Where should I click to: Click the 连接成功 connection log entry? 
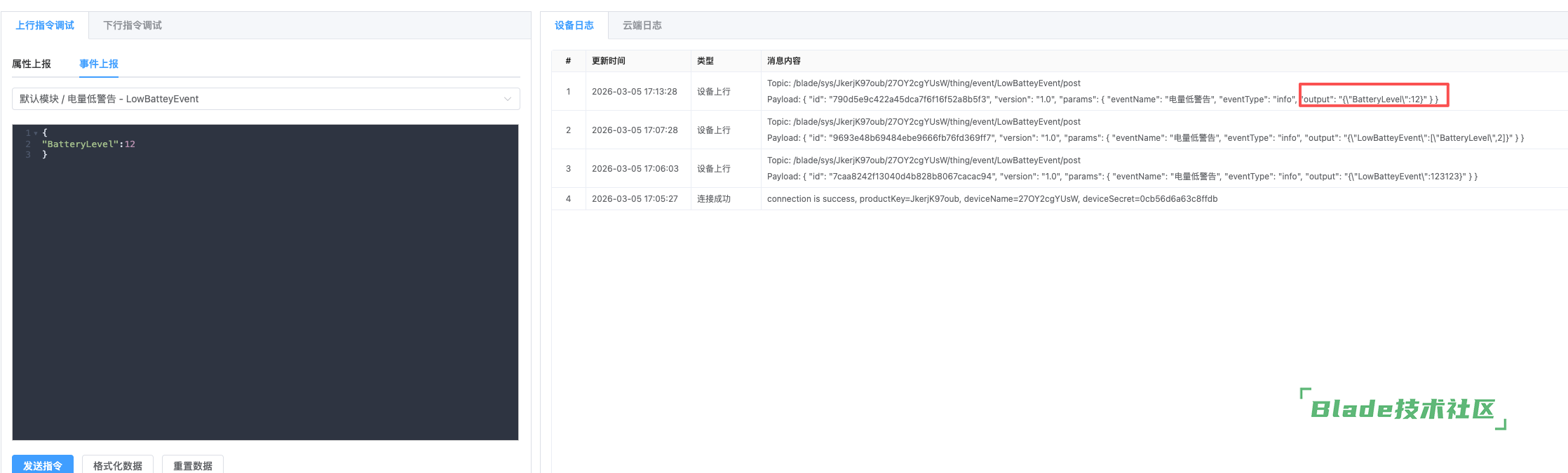tap(713, 199)
